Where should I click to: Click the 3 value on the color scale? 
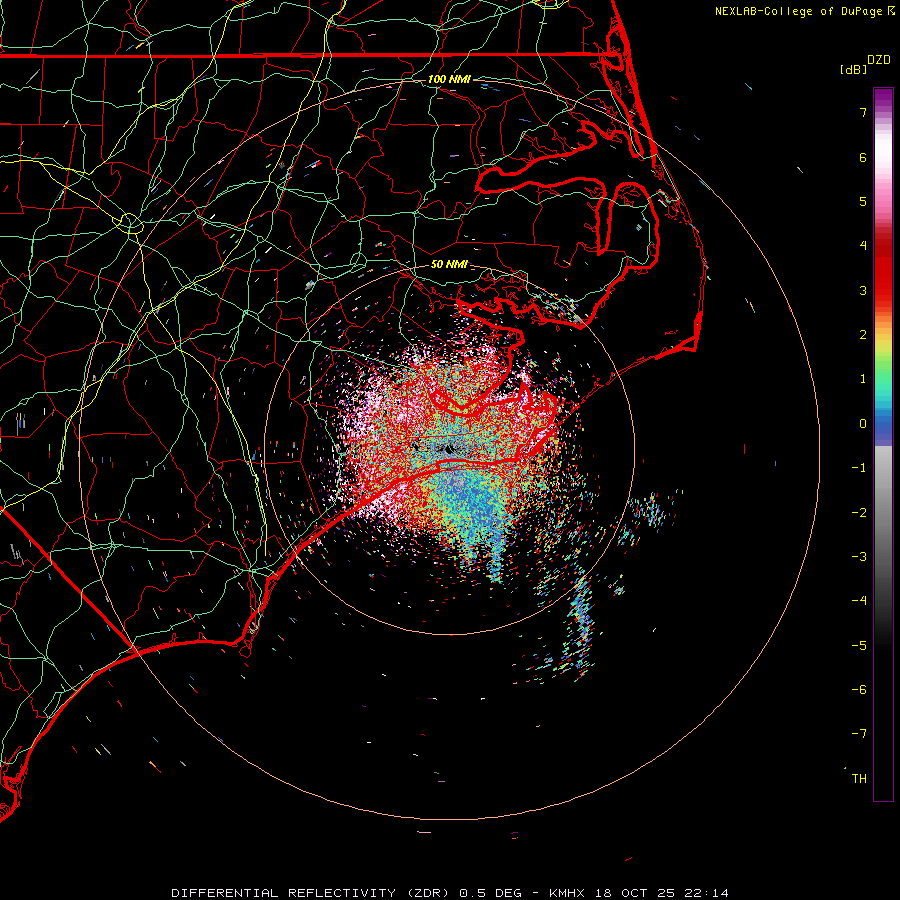tap(863, 290)
